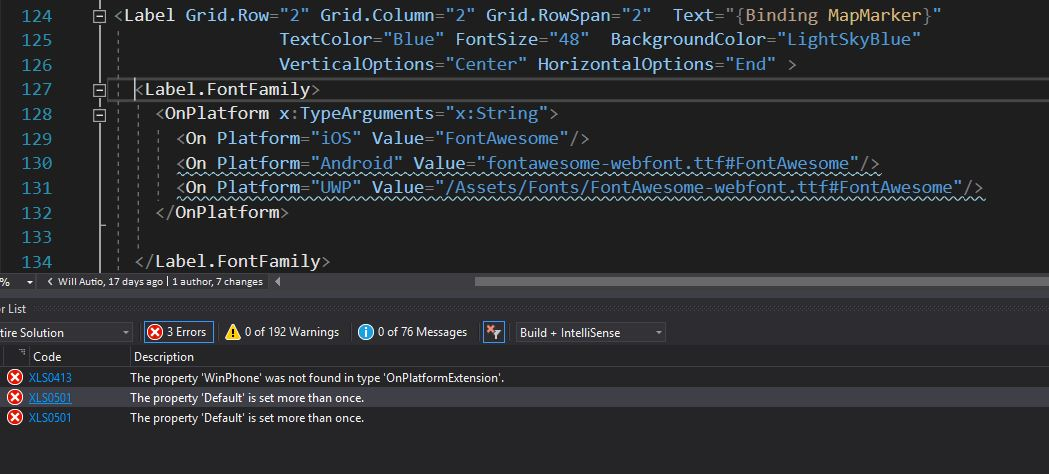Click the warning triangle icon
Viewport: 1049px width, 474px height.
click(x=233, y=332)
